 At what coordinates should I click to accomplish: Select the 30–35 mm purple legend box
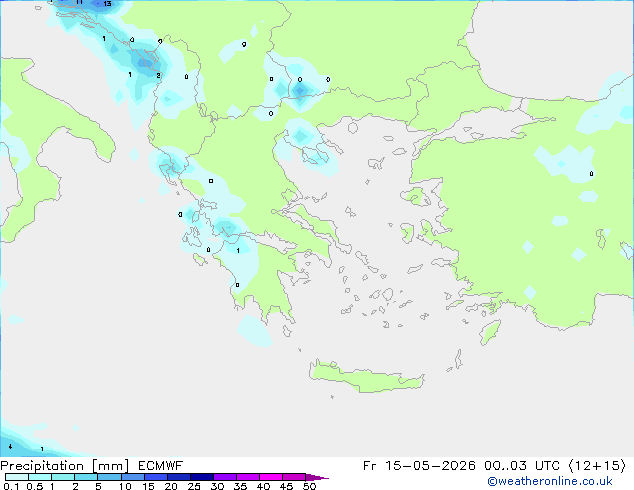pyautogui.click(x=224, y=477)
